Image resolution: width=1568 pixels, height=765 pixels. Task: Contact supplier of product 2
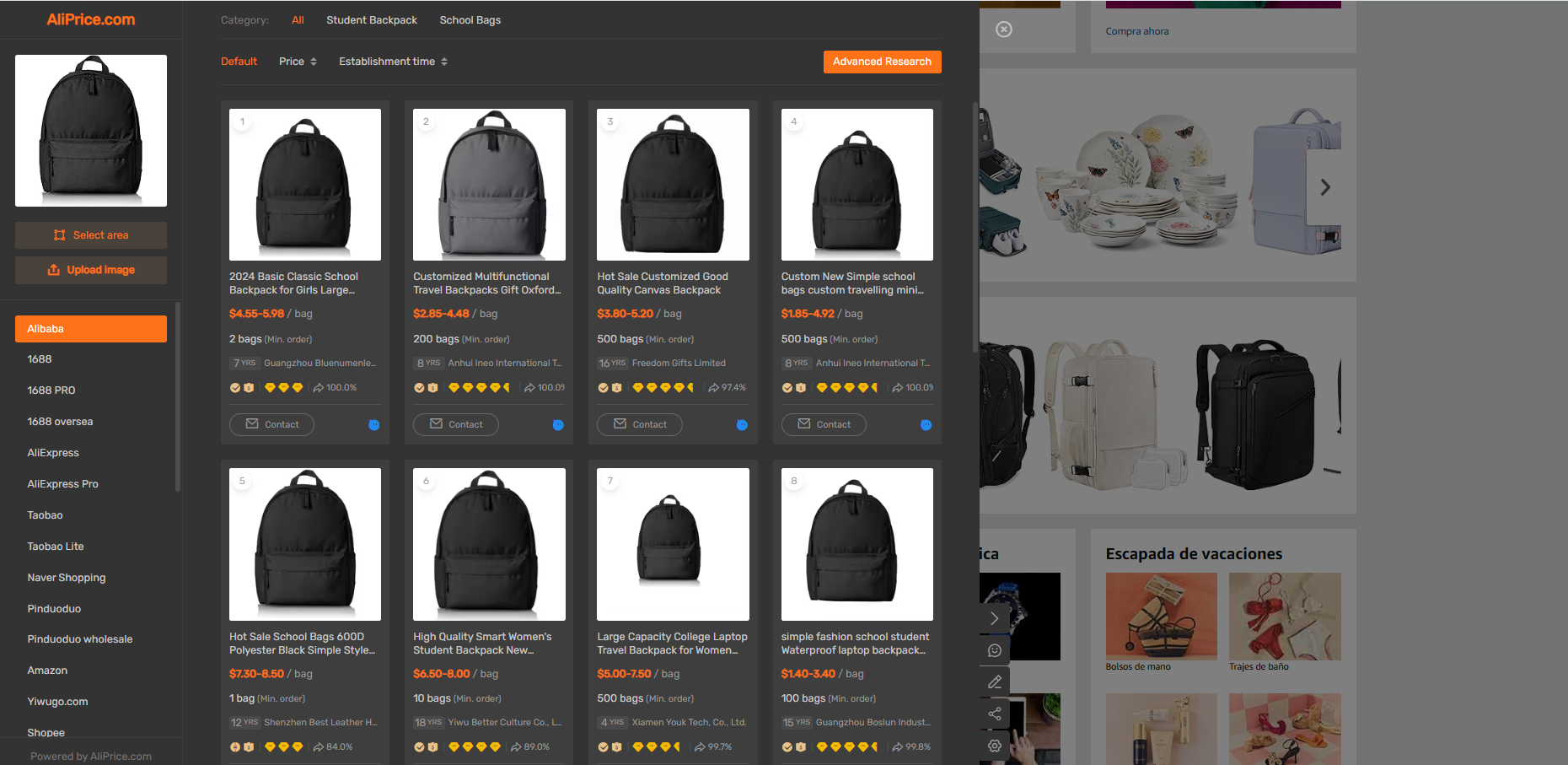click(456, 424)
